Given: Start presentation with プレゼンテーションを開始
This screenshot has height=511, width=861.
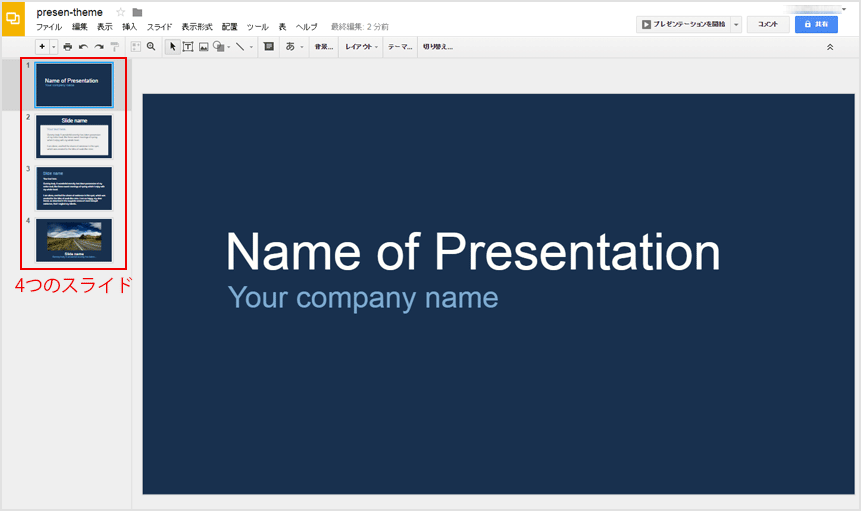Looking at the screenshot, I should (x=684, y=24).
